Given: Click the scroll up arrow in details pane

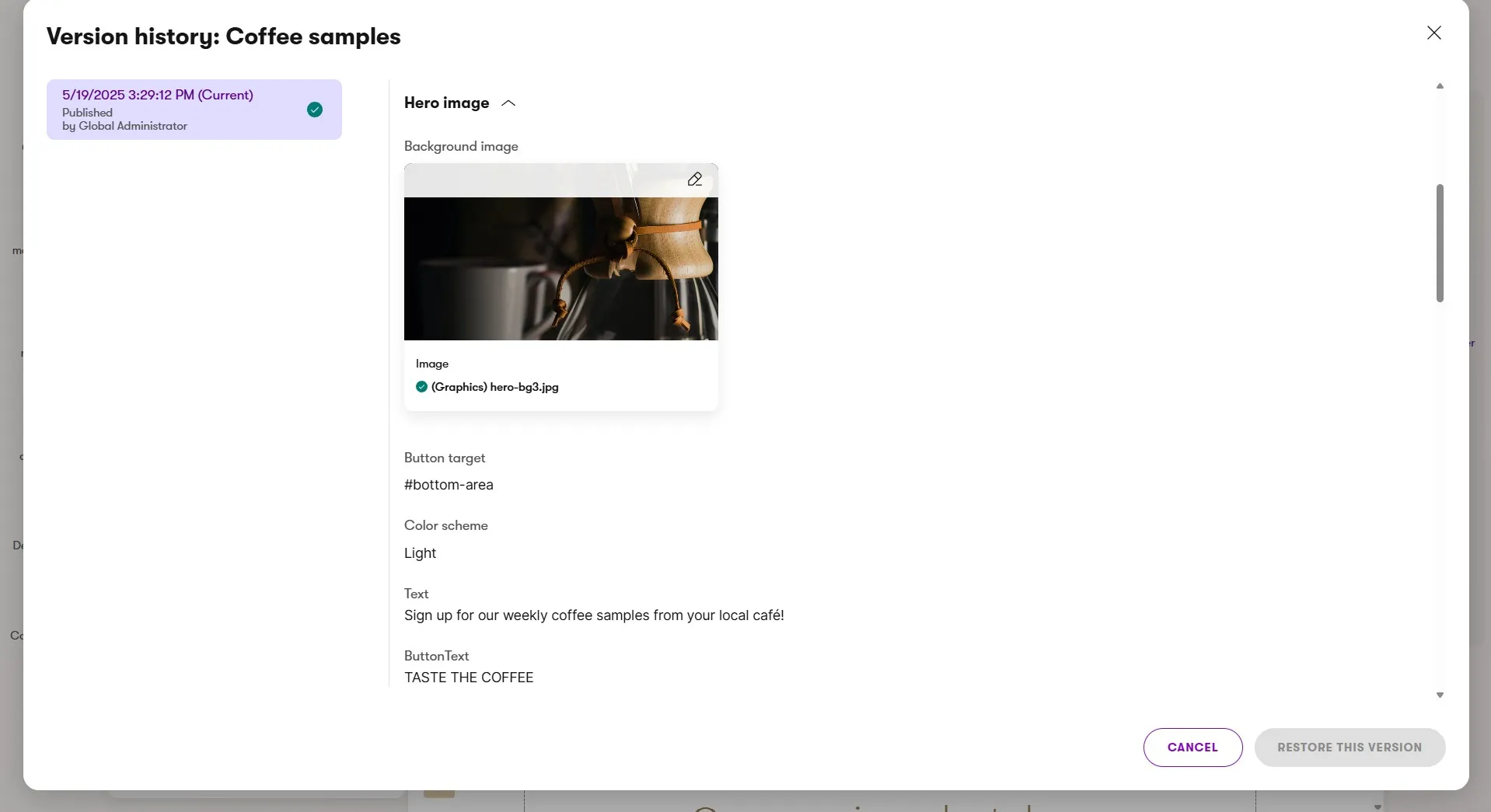Looking at the screenshot, I should coord(1440,86).
